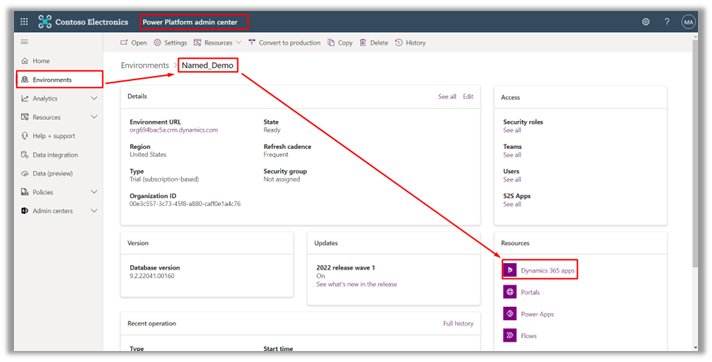Open the MA account avatar
The height and width of the screenshot is (362, 712).
[x=688, y=22]
